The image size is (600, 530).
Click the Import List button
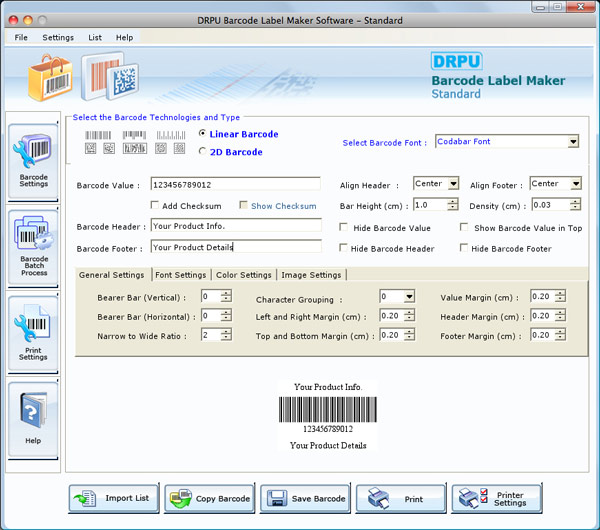pyautogui.click(x=114, y=499)
